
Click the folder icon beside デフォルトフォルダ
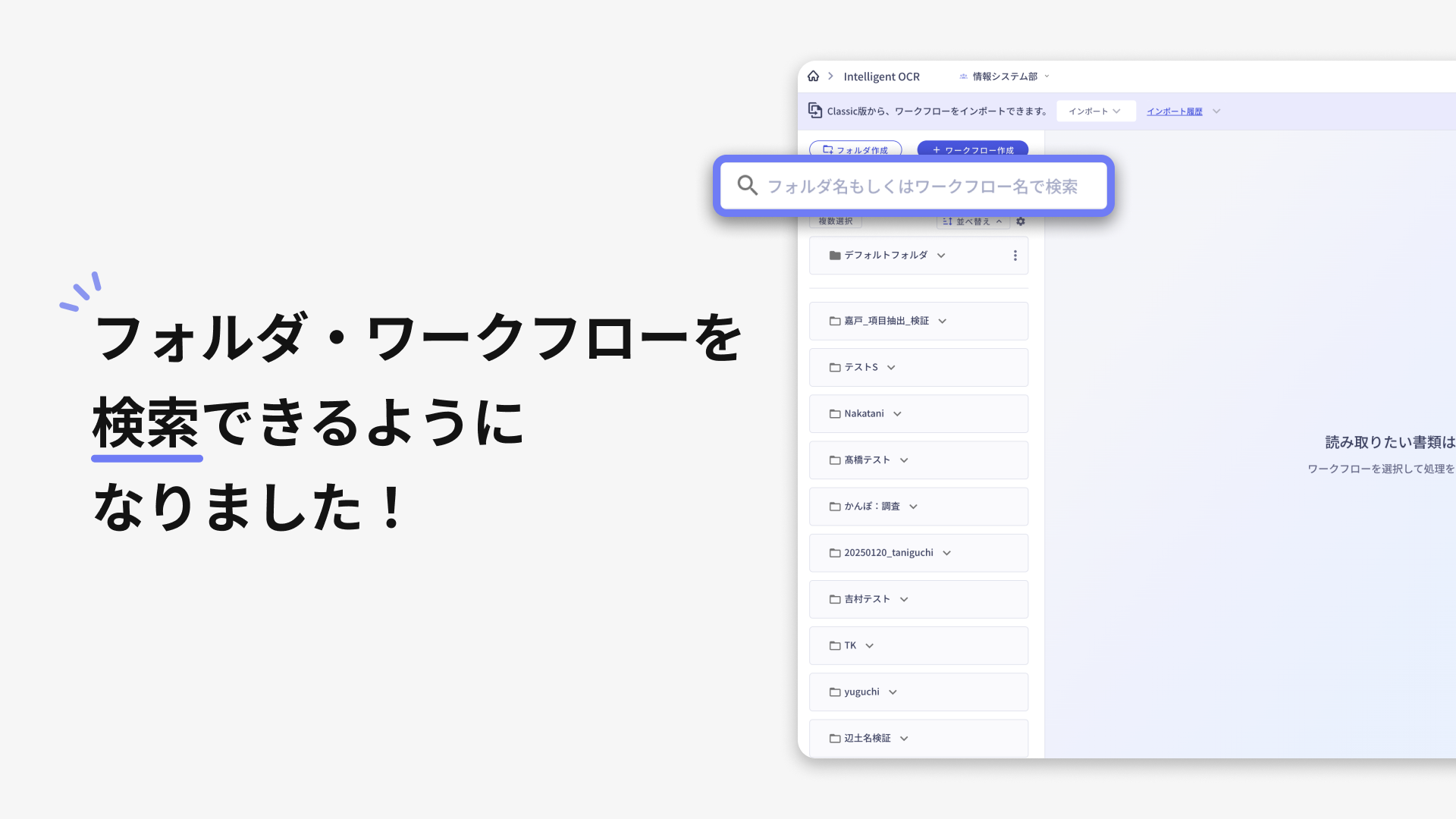point(833,255)
